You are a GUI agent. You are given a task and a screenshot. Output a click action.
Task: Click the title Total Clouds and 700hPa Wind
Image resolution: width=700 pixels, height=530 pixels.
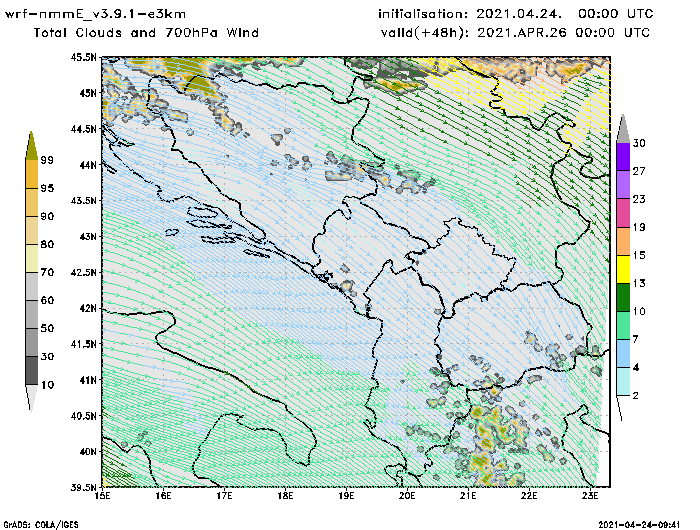pos(146,33)
